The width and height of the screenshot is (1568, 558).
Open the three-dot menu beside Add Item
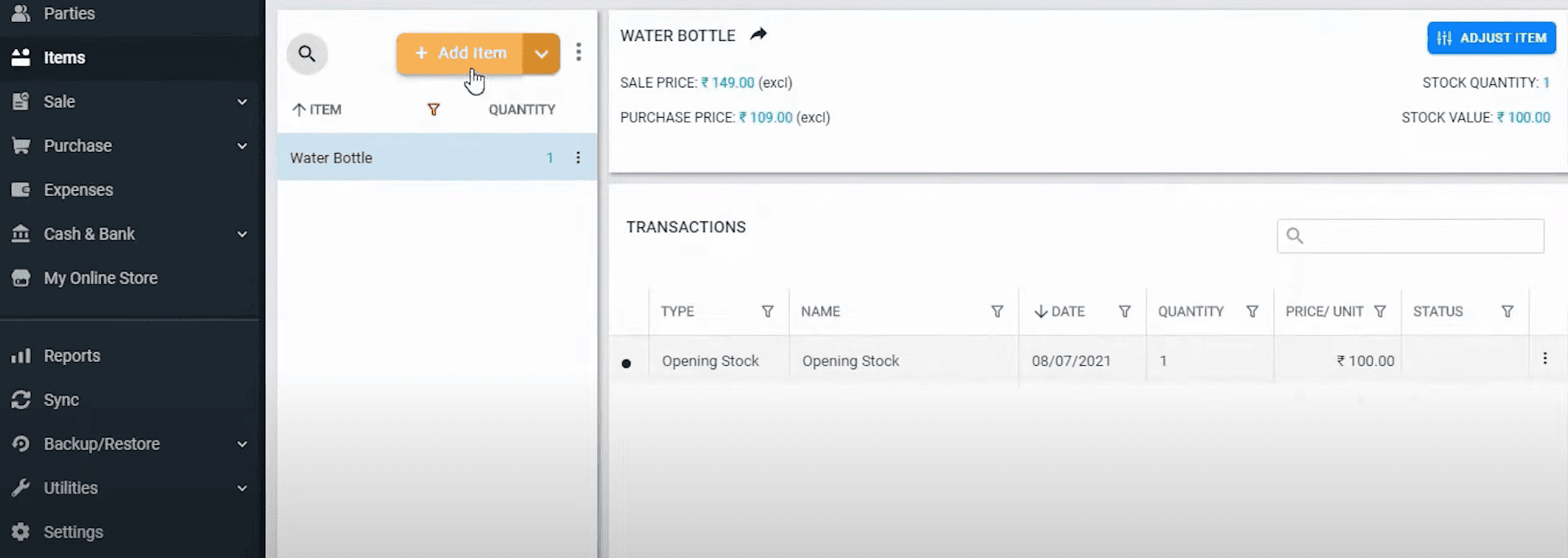click(x=578, y=52)
